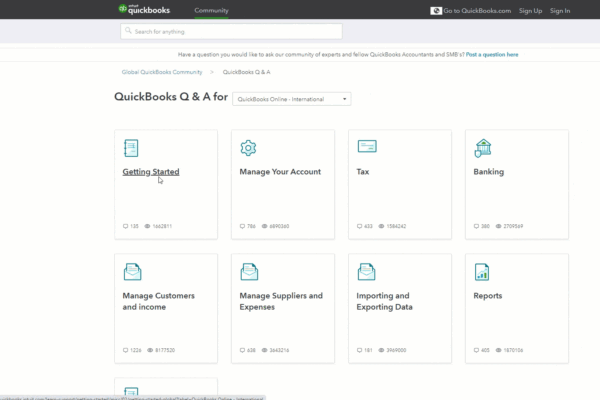Open Go to QuickBooks.com link
Viewport: 600px width, 400px height.
[x=477, y=11]
